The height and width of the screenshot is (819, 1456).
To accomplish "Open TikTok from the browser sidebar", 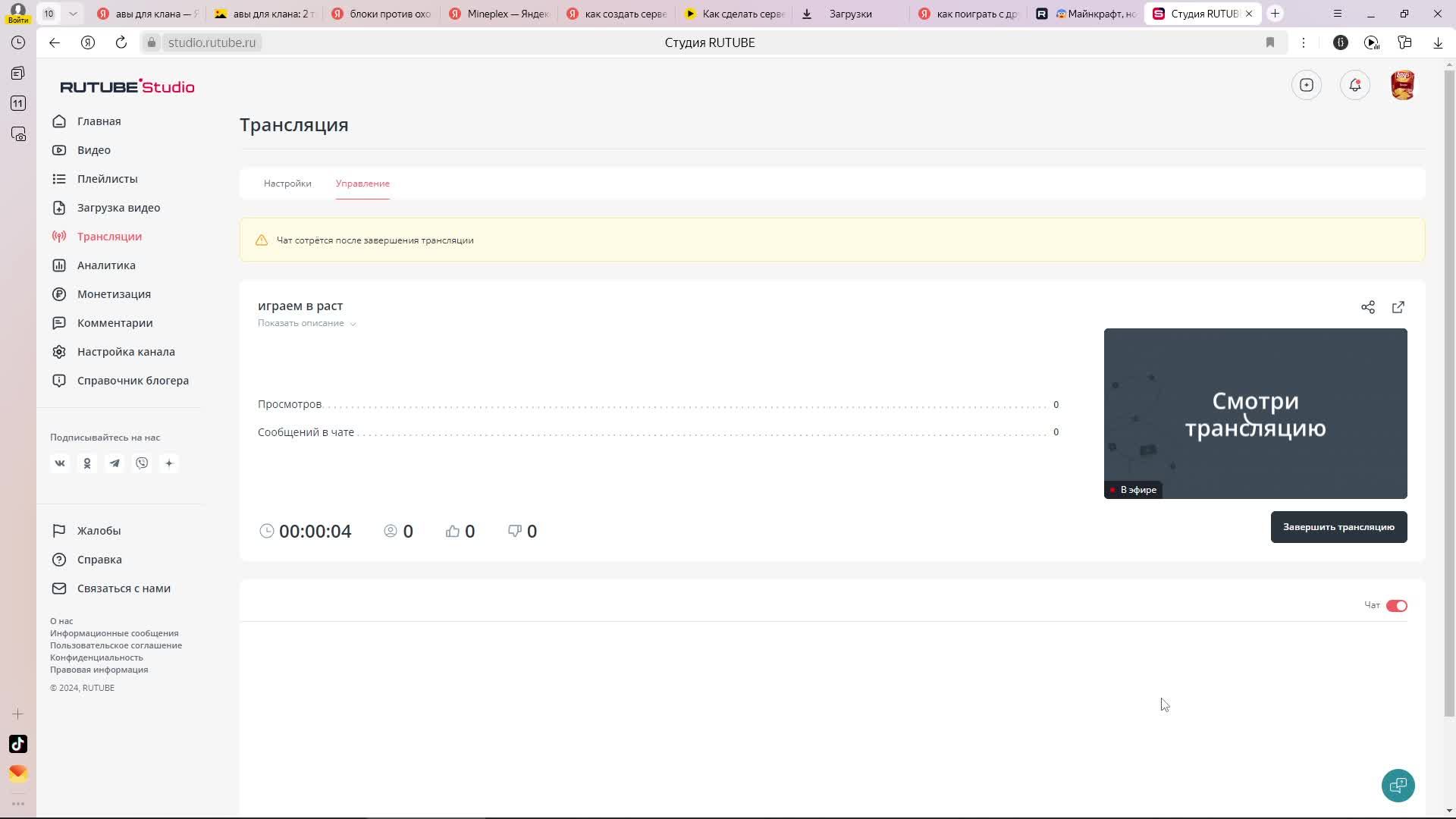I will point(18,744).
